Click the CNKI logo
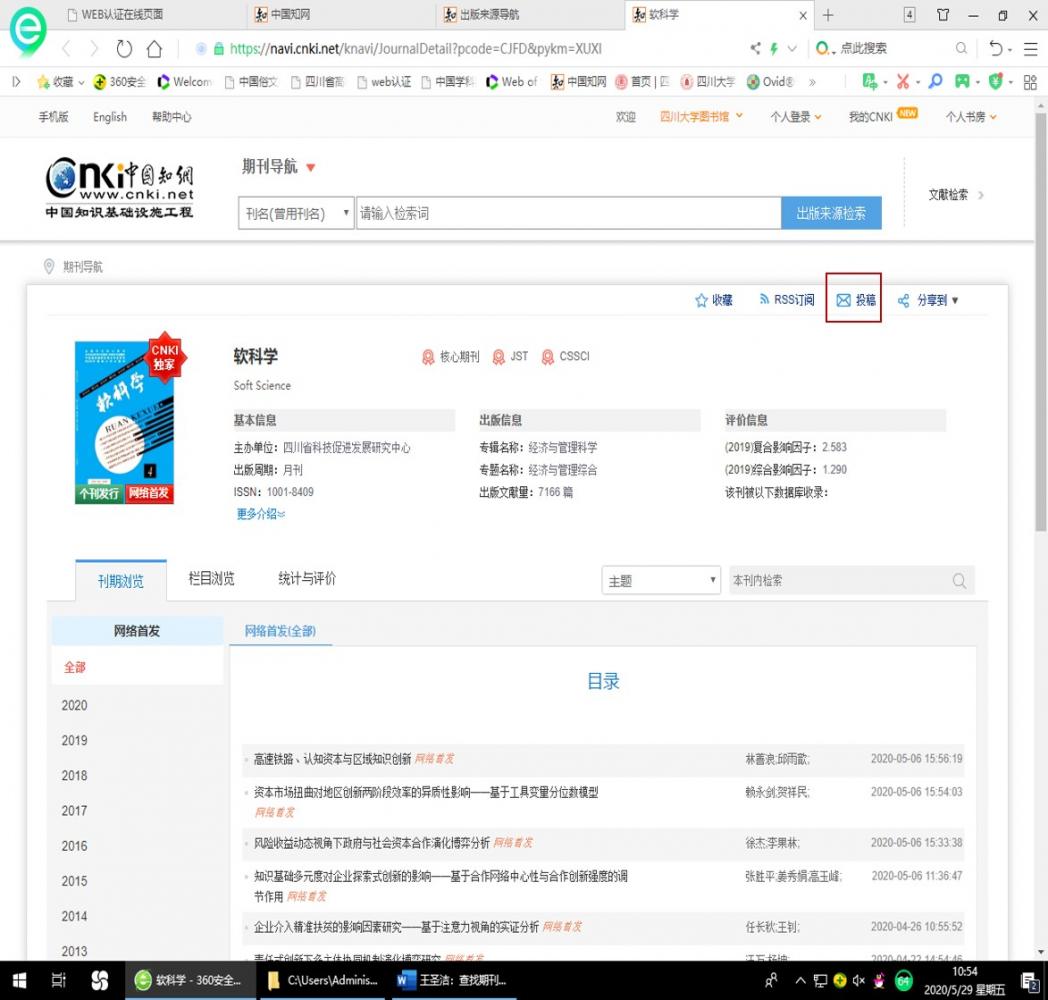The image size is (1048, 1000). pyautogui.click(x=120, y=187)
